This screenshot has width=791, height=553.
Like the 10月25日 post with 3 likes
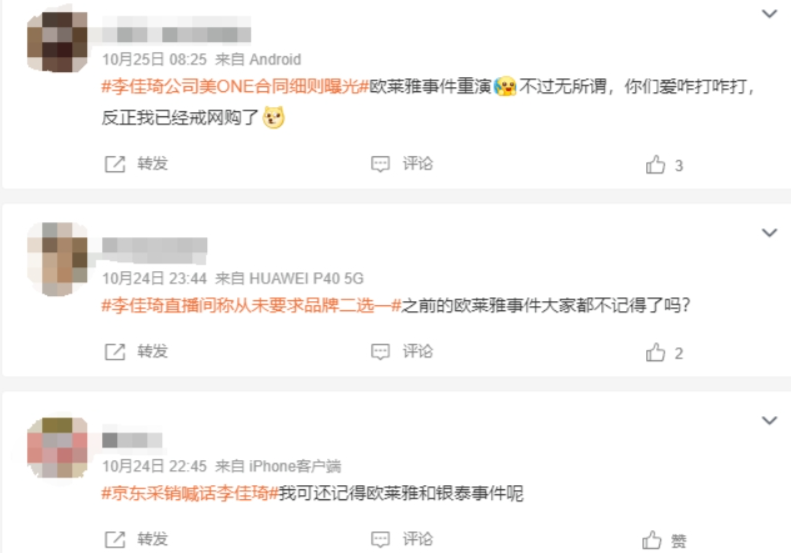655,164
